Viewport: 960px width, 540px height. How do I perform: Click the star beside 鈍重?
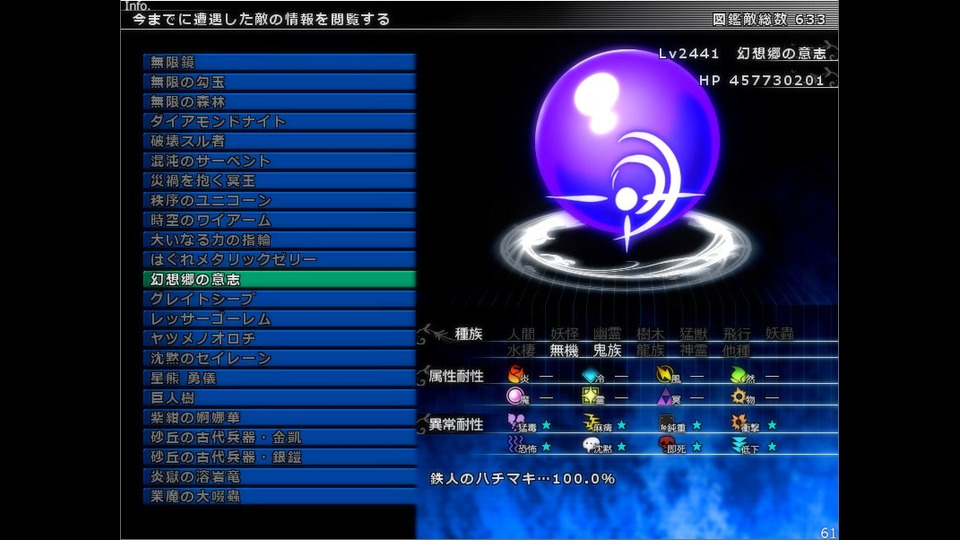coord(697,425)
